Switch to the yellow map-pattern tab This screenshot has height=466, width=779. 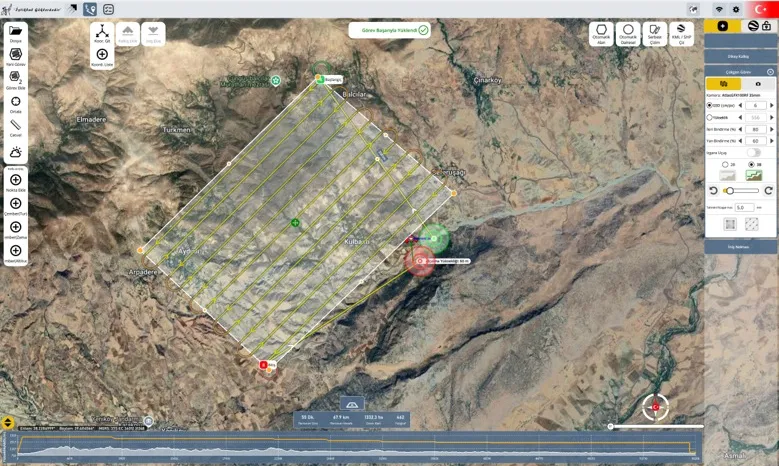tap(723, 84)
